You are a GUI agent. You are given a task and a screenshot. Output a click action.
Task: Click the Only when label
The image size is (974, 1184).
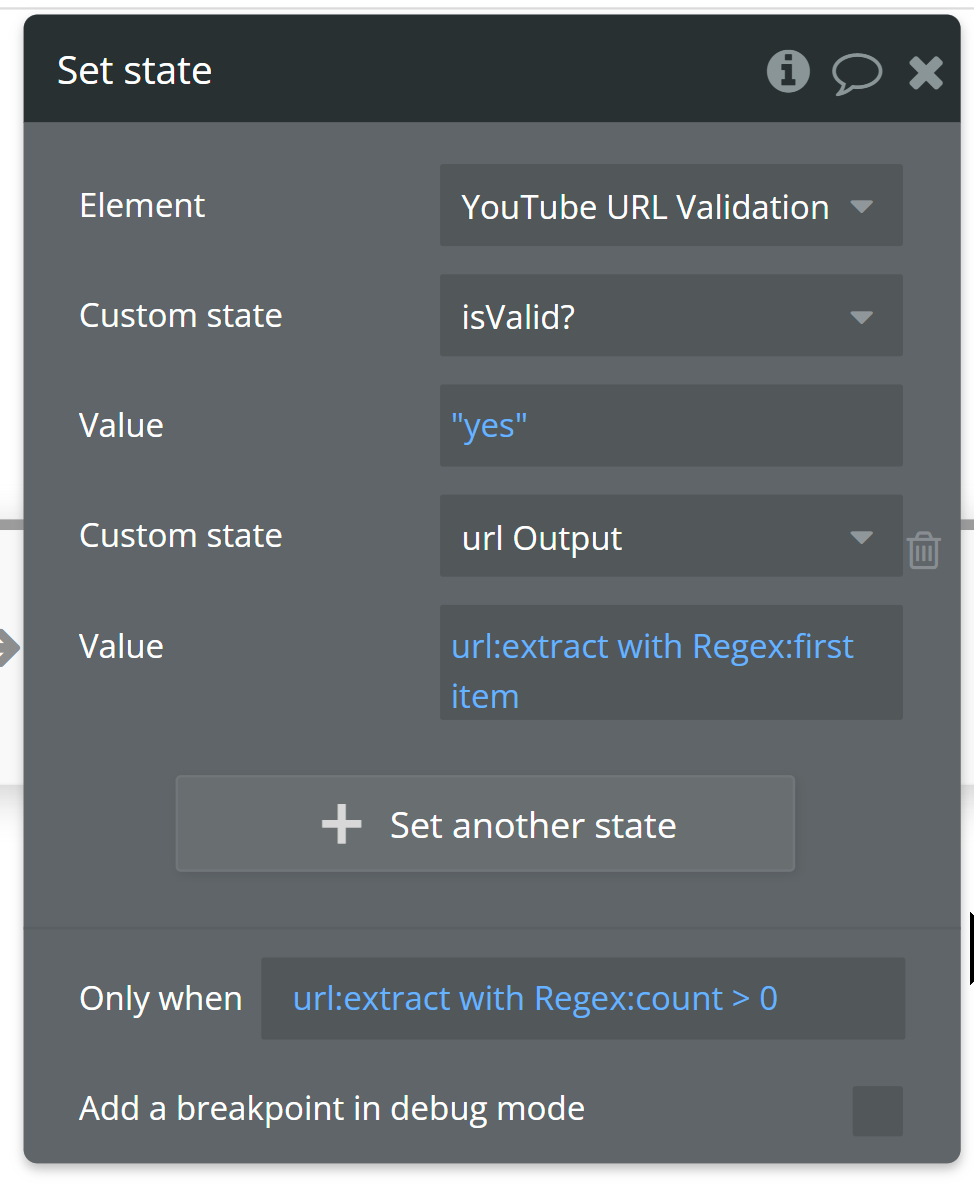[160, 998]
